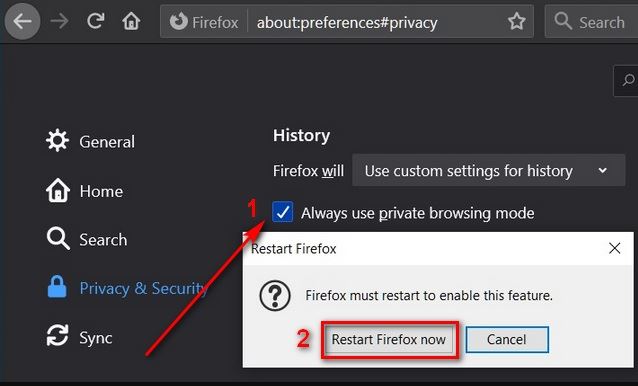Close the Restart Firefox dialog
Image resolution: width=638 pixels, height=386 pixels.
click(x=614, y=248)
